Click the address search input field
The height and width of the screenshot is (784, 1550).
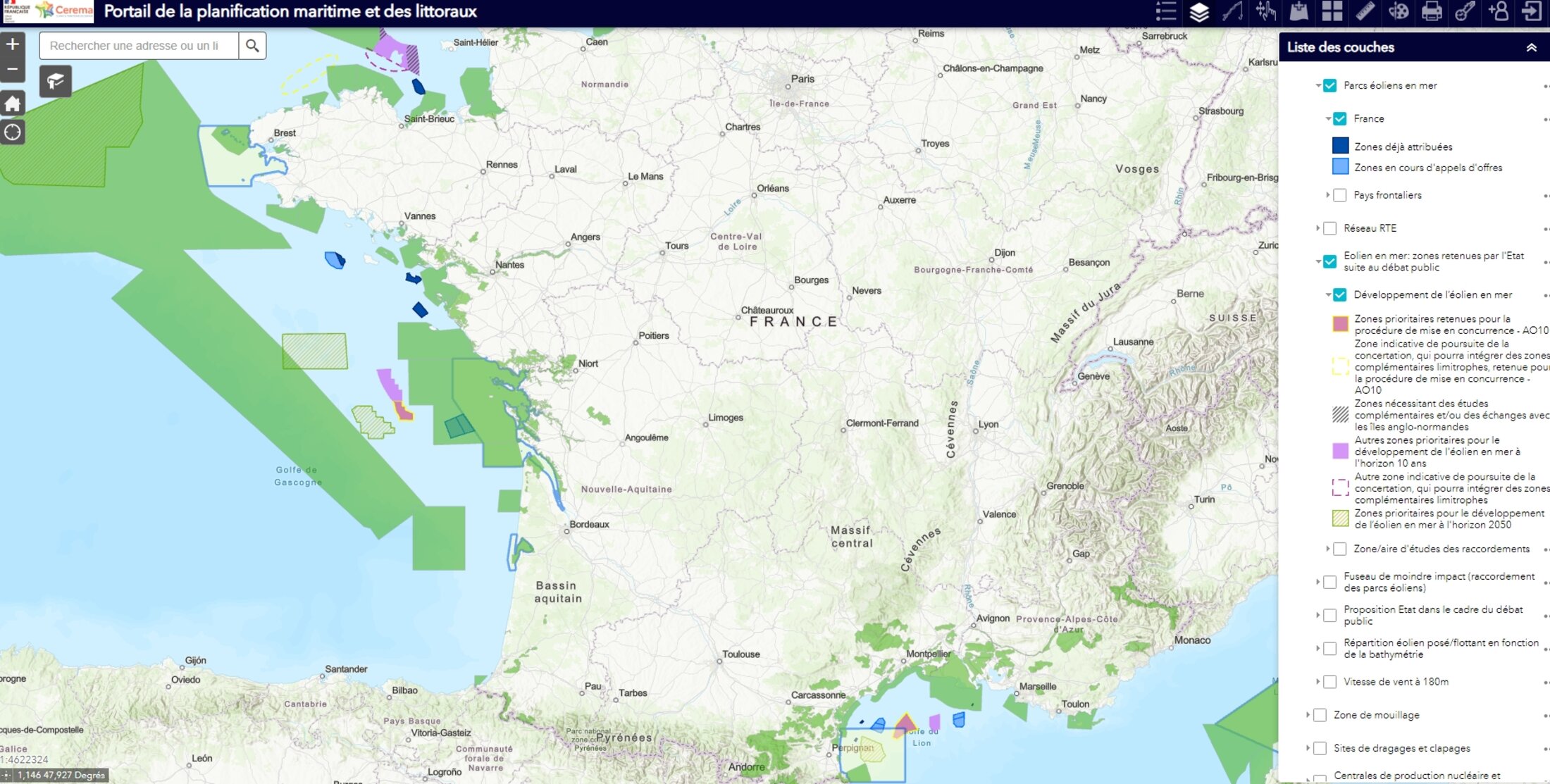[x=139, y=46]
